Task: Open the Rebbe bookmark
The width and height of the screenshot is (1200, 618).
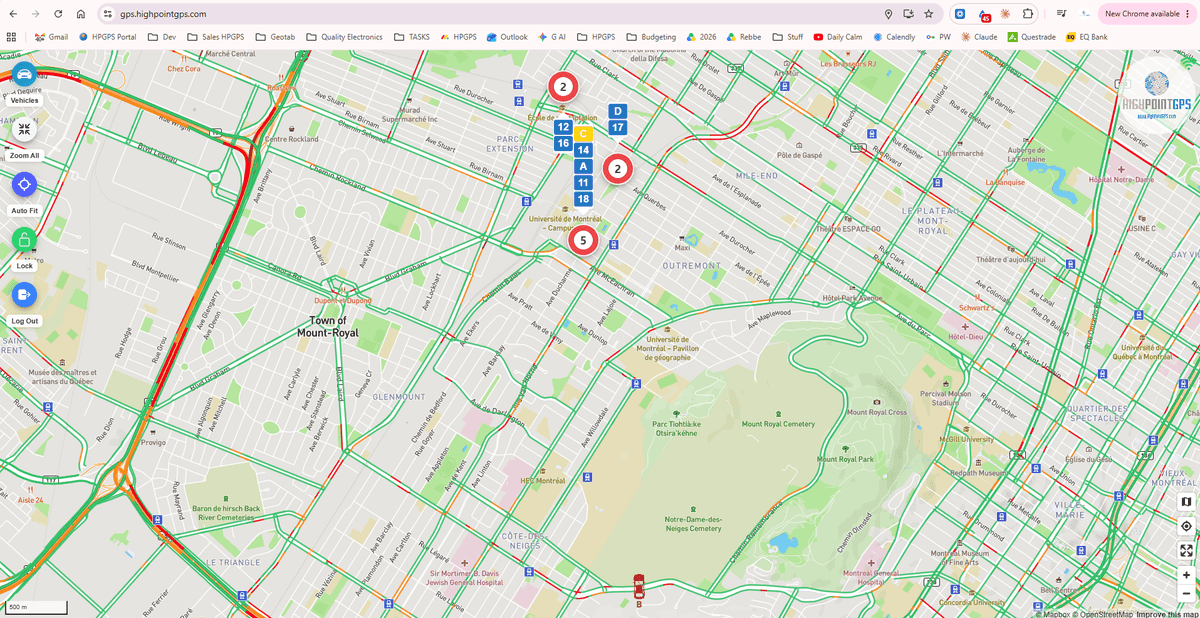Action: click(x=744, y=37)
